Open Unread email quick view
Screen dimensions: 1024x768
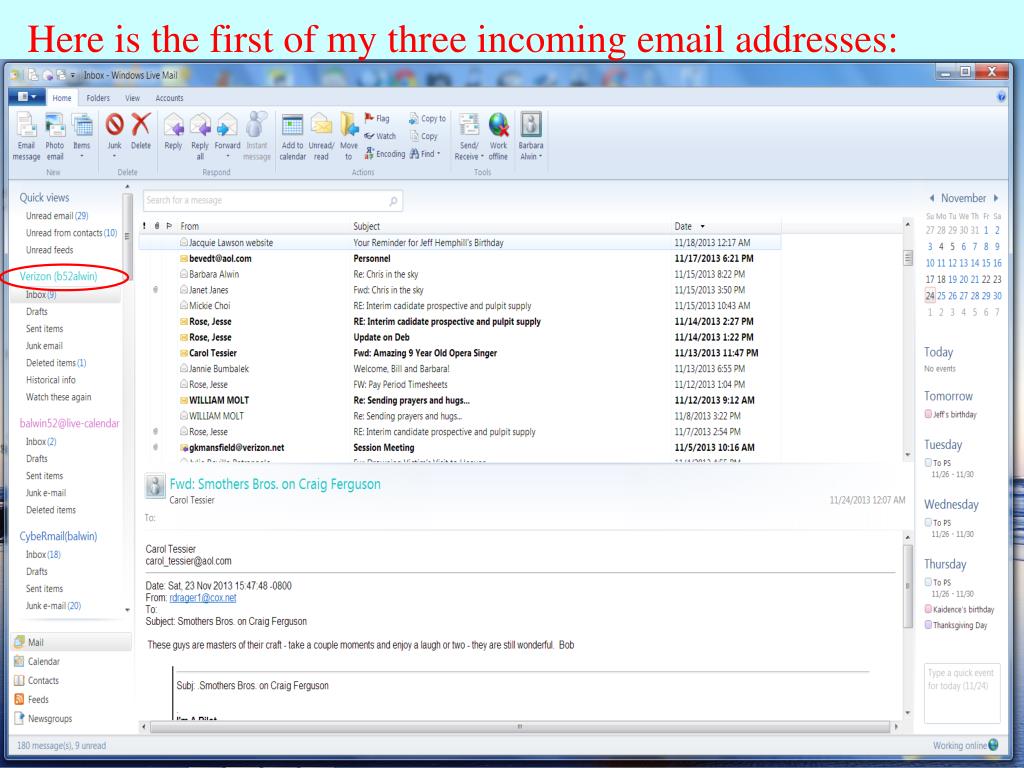click(57, 216)
